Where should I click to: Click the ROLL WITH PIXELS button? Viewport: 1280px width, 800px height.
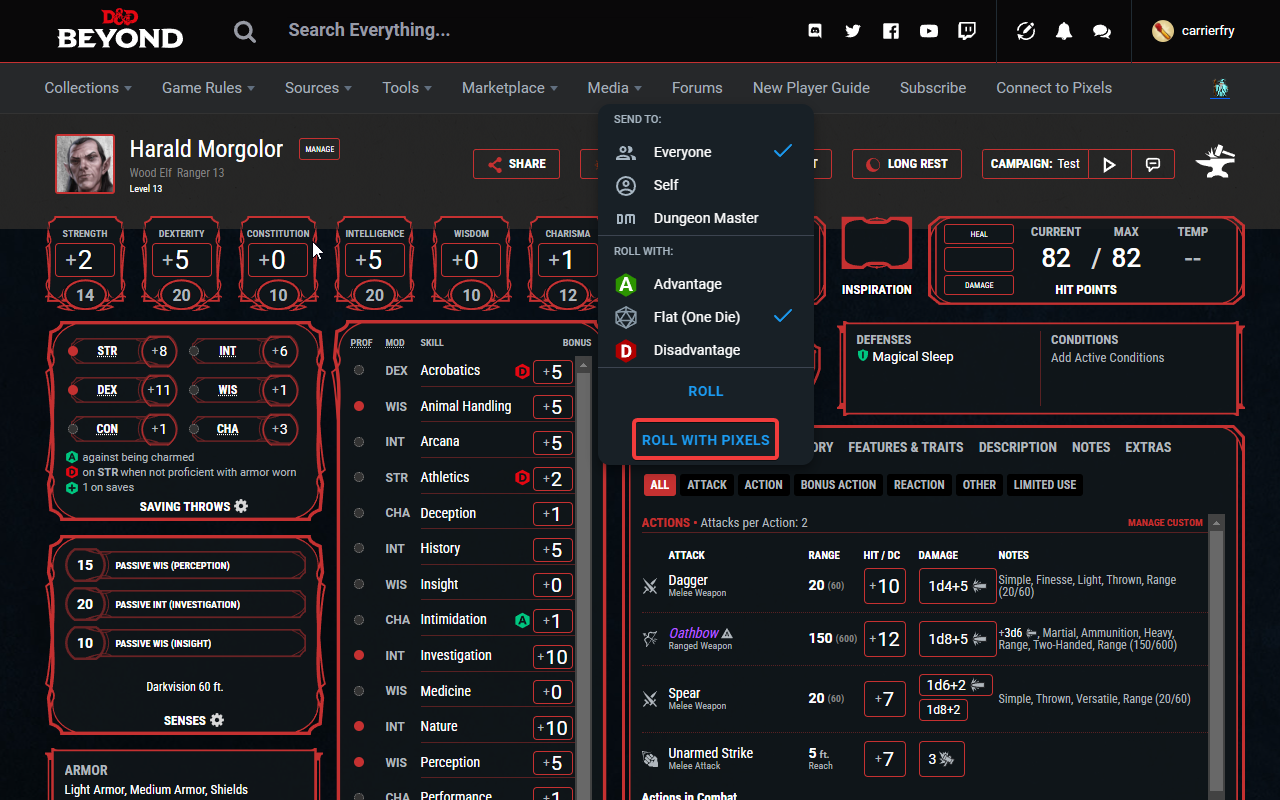point(705,439)
